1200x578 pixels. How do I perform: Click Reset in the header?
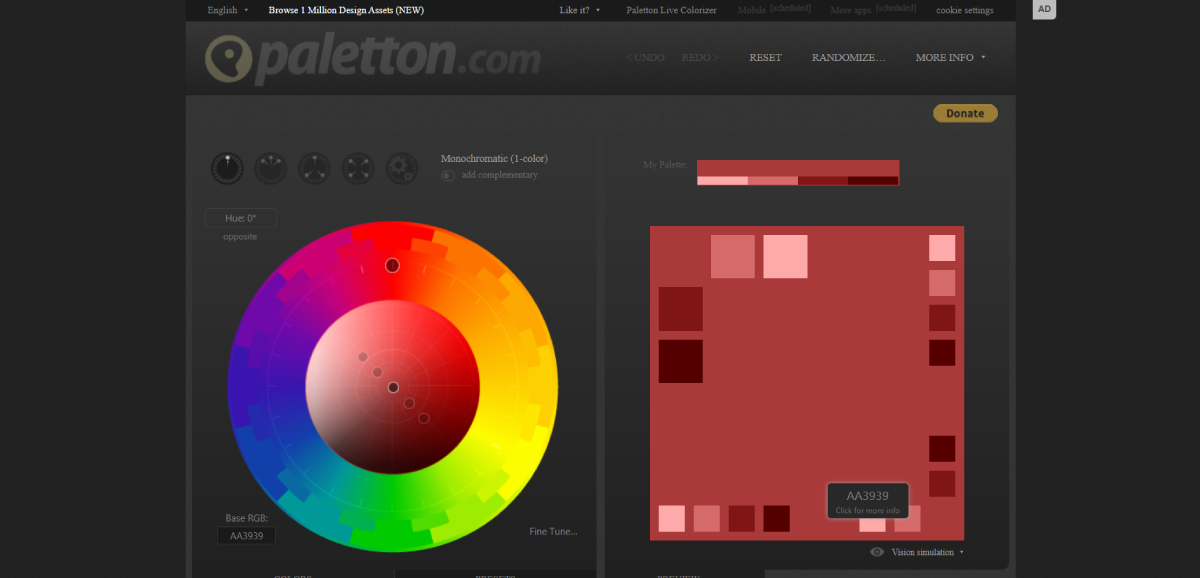765,57
